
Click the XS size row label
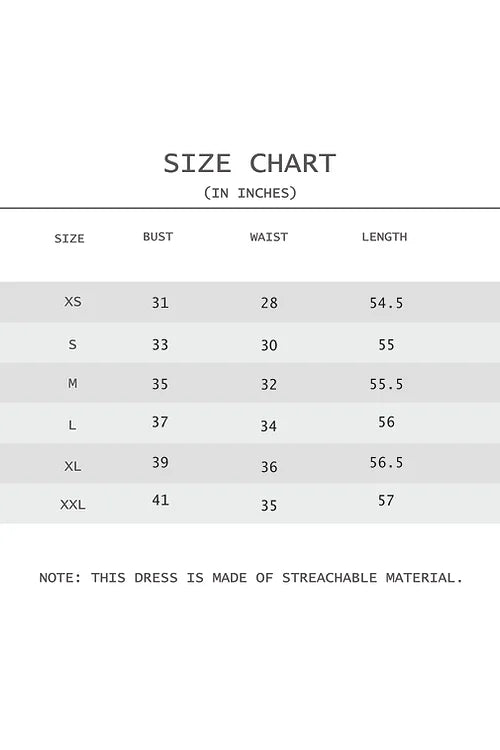point(73,302)
